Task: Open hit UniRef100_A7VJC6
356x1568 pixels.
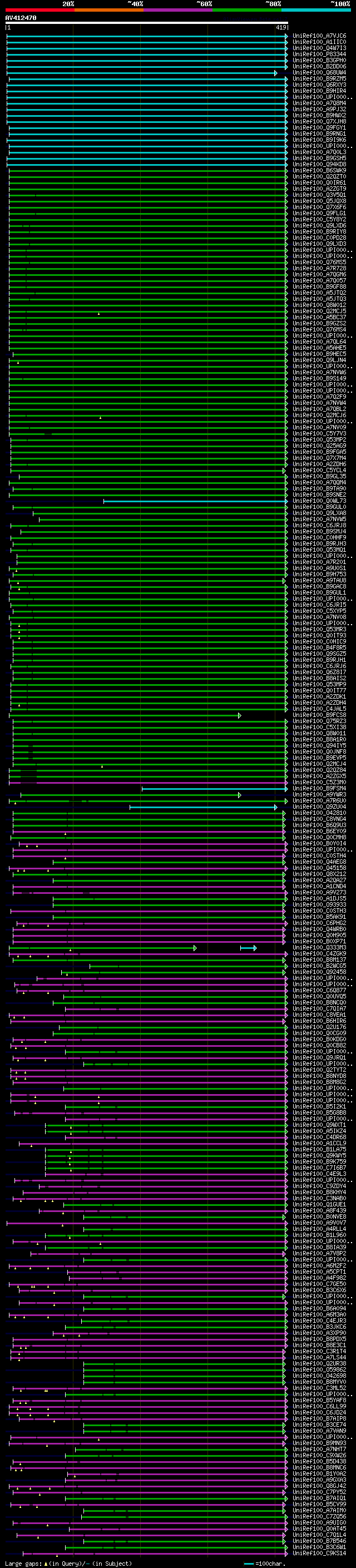Action: [319, 37]
